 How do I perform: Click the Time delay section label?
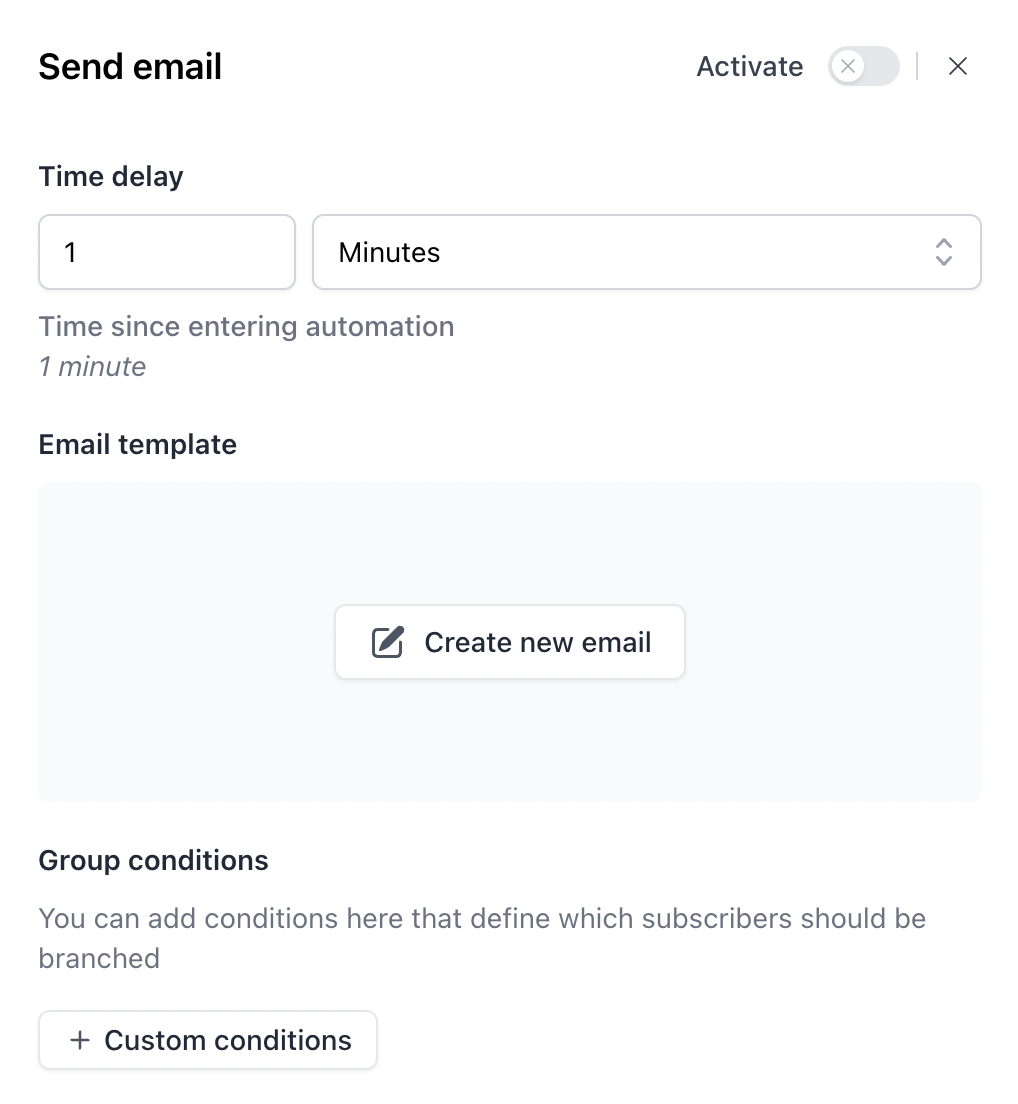[x=111, y=176]
